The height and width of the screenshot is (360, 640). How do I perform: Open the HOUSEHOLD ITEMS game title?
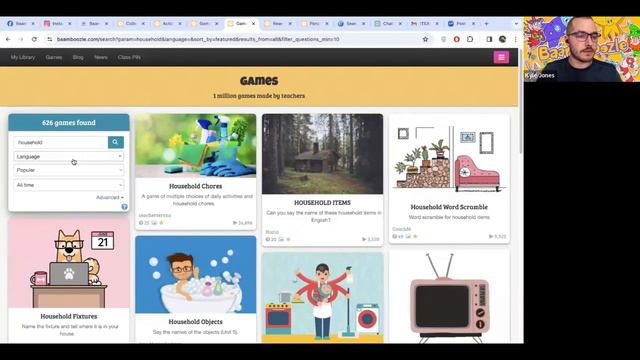pyautogui.click(x=322, y=202)
